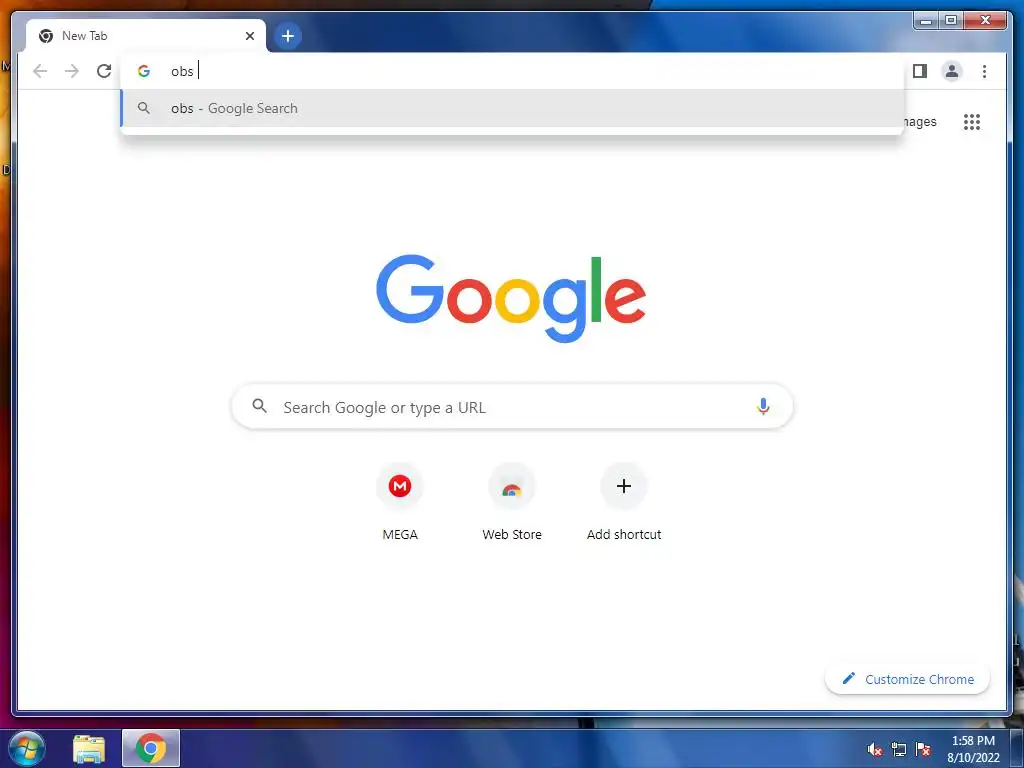The width and height of the screenshot is (1024, 768).
Task: Click the address bar containing obs
Action: [513, 71]
